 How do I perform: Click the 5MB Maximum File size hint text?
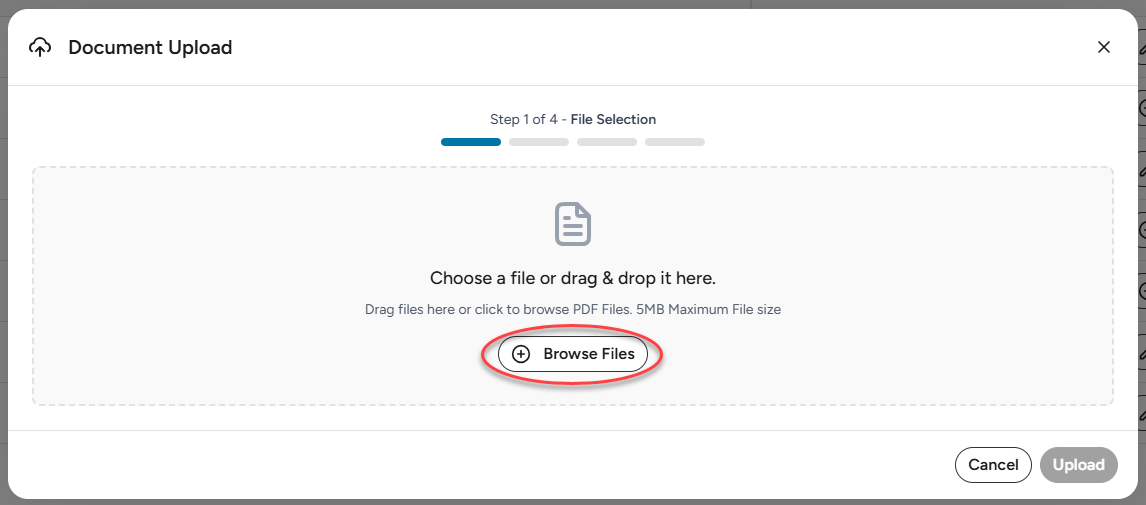point(709,309)
